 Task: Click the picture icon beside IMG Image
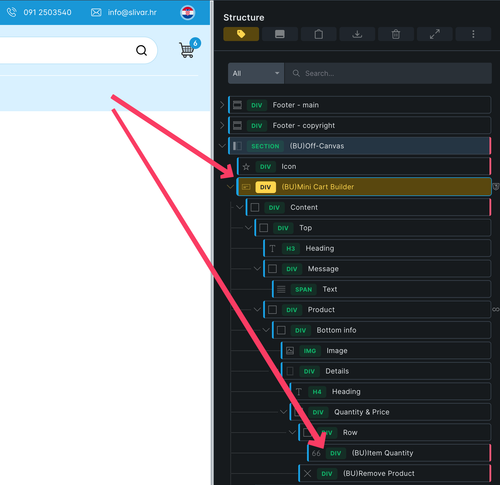[290, 351]
